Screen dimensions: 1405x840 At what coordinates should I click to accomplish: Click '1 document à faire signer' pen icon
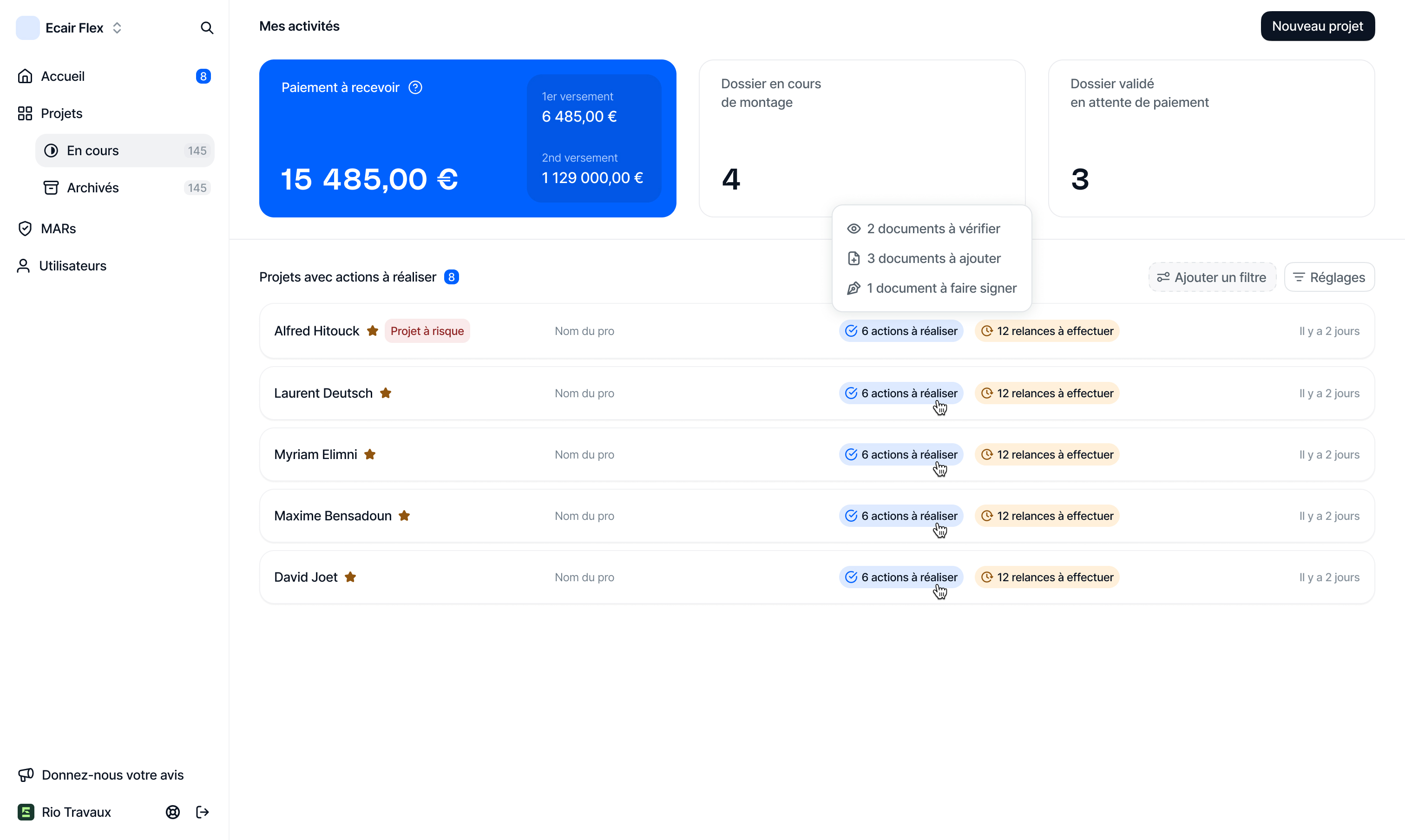click(854, 289)
